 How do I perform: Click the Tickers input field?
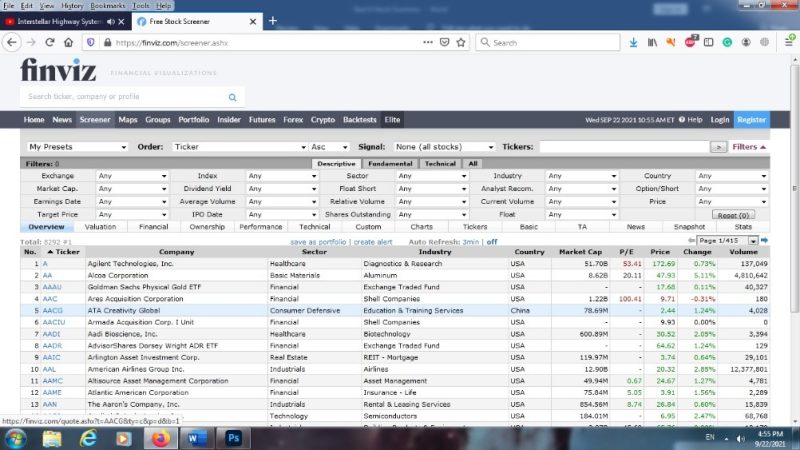624,147
